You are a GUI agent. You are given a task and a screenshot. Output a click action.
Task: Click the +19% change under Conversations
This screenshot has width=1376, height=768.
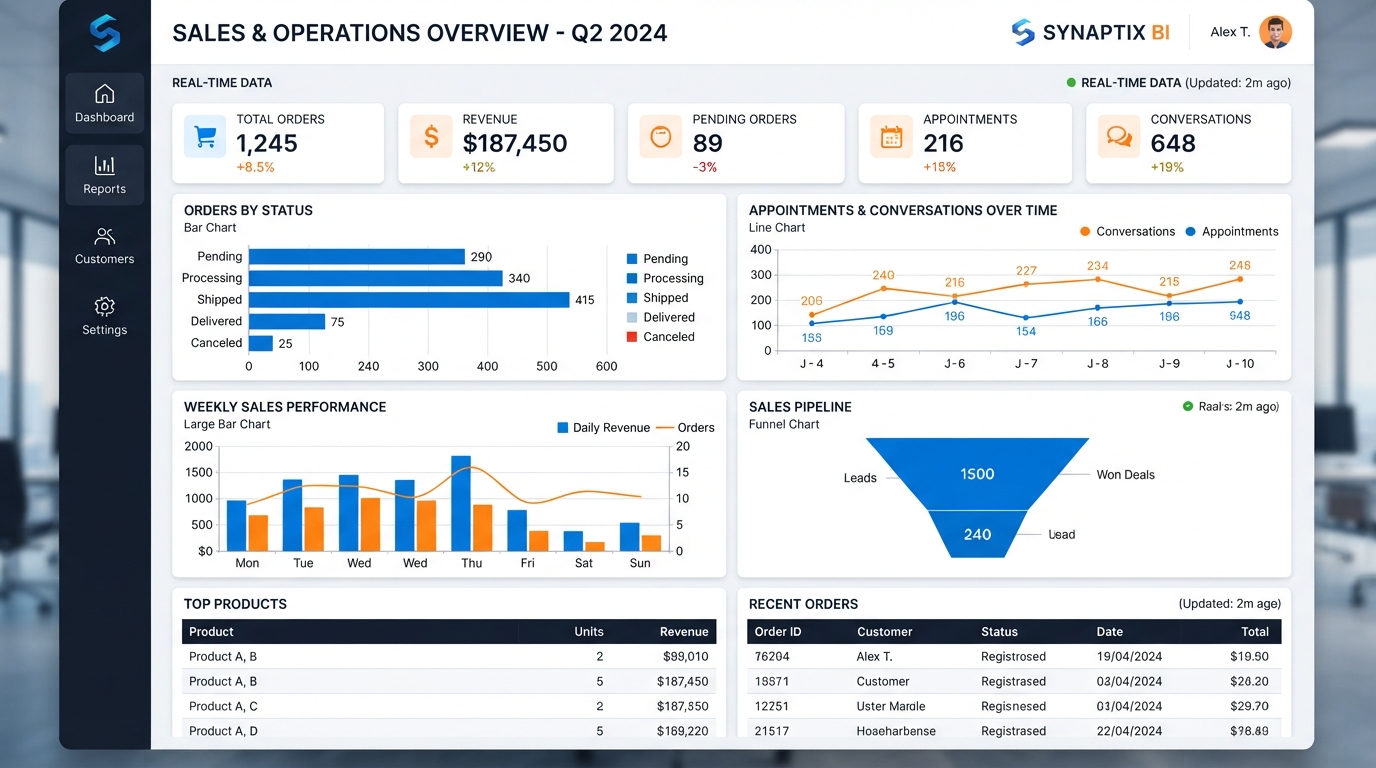[x=1167, y=167]
